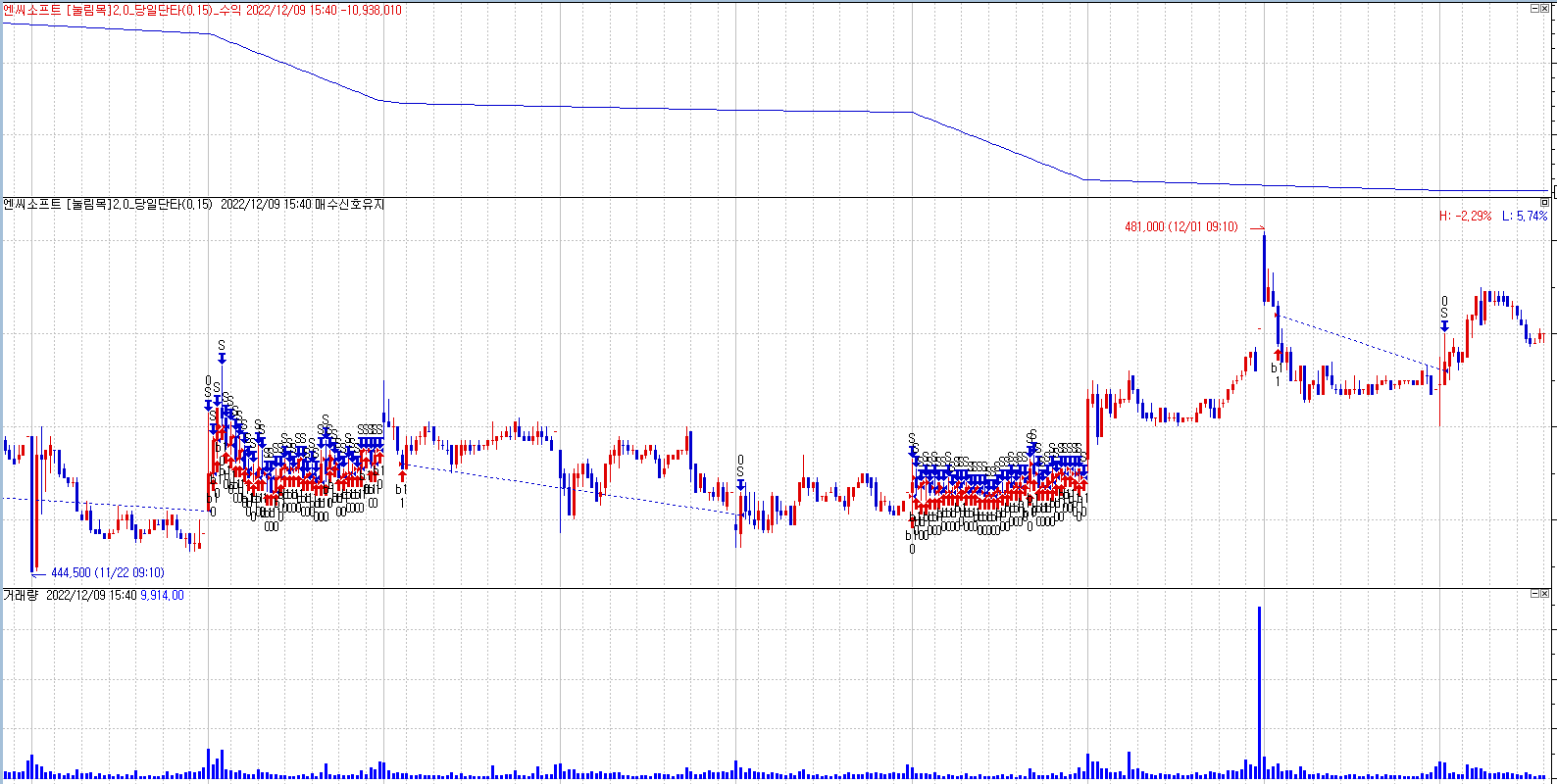Click the blue sell arrow under middle isolated 'S'
Viewport: 1557px width, 784px height.
click(x=740, y=484)
